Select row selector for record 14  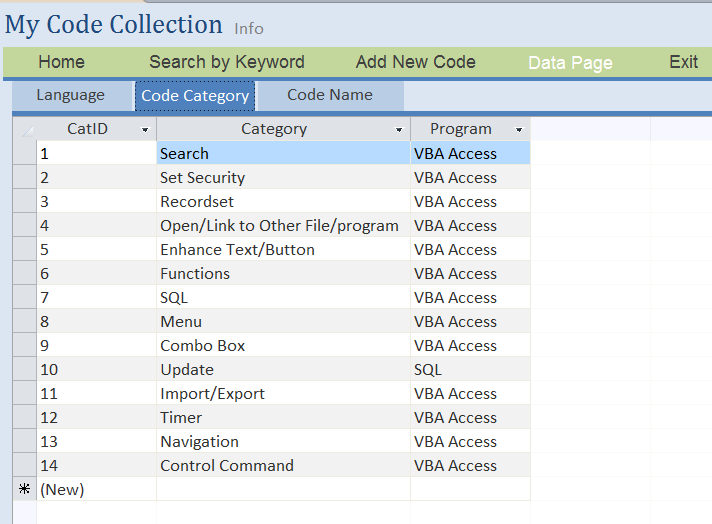[x=25, y=465]
